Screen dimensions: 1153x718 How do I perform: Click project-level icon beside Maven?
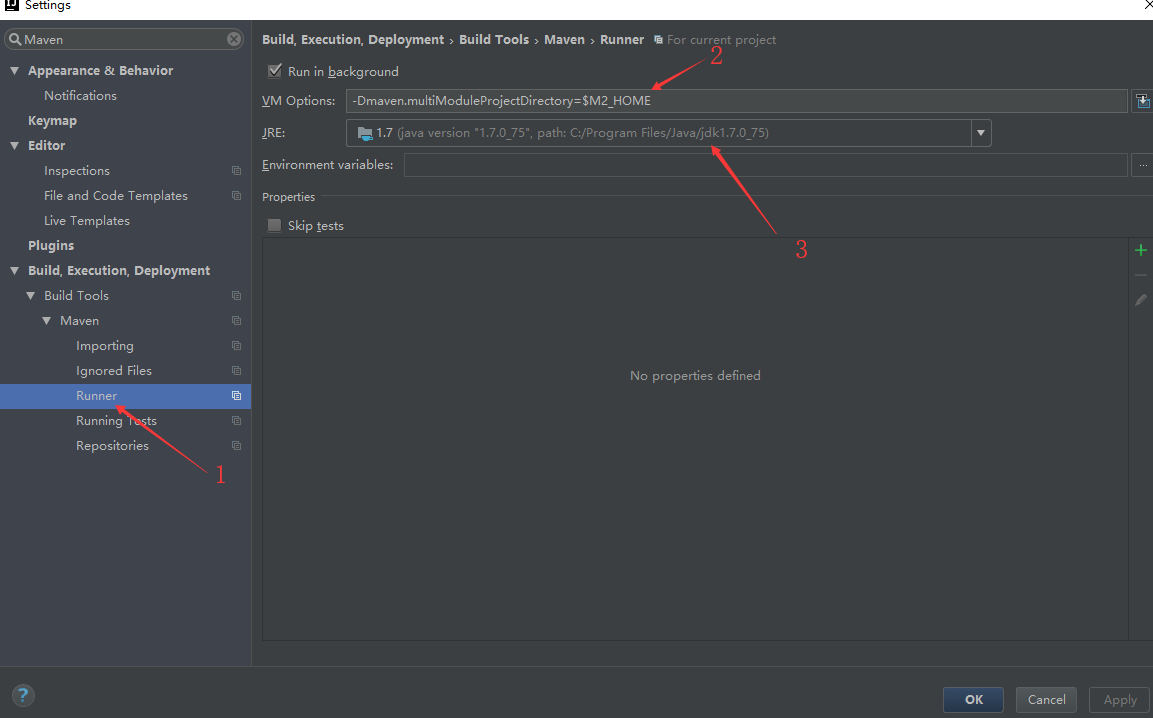pyautogui.click(x=236, y=321)
